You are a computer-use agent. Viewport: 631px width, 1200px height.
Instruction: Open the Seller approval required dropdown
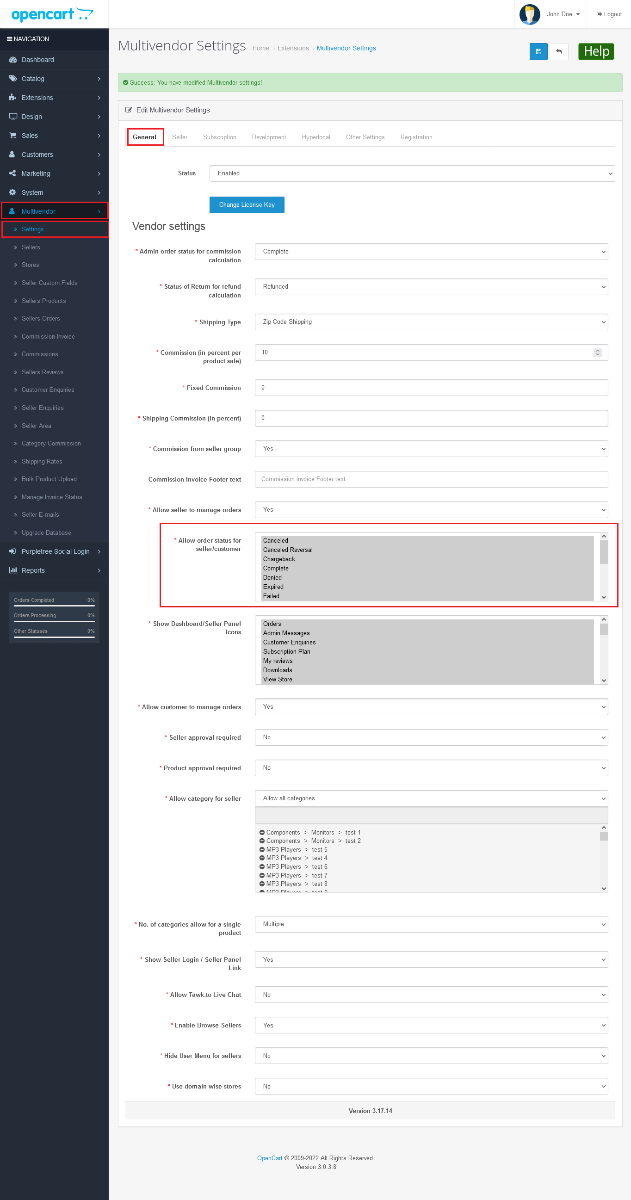pos(431,737)
